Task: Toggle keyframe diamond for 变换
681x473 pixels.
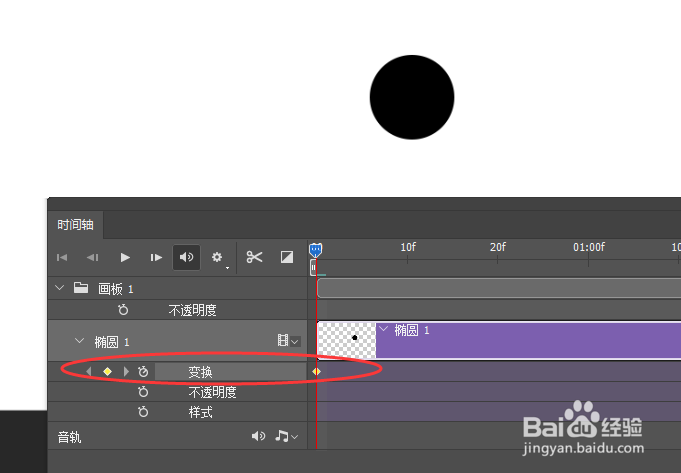Action: click(107, 371)
